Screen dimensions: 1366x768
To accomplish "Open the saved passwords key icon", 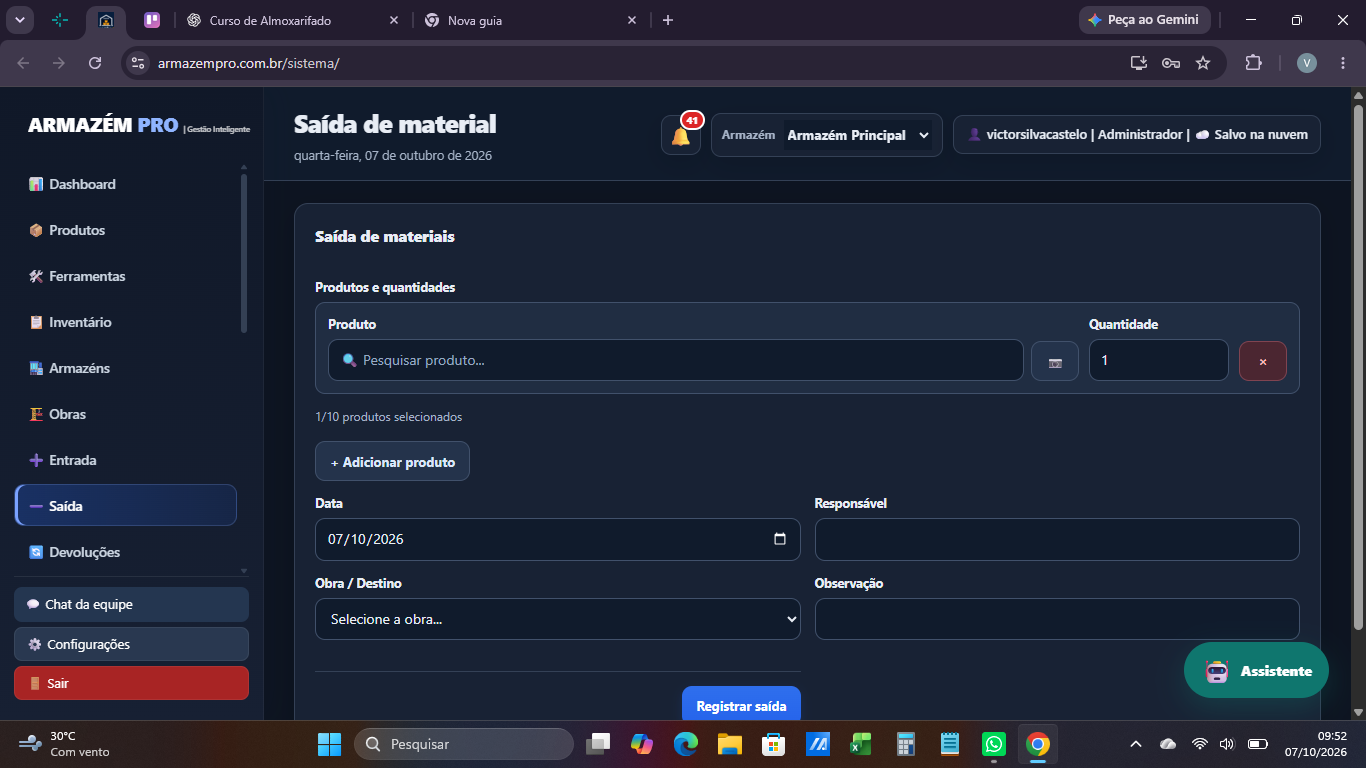I will tap(1171, 63).
